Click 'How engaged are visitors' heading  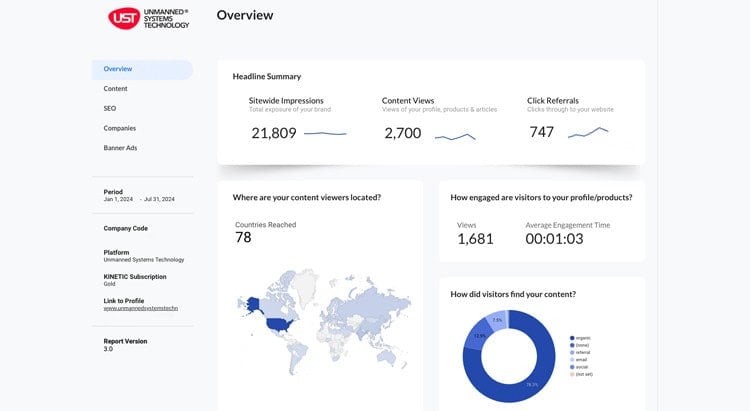click(x=541, y=198)
